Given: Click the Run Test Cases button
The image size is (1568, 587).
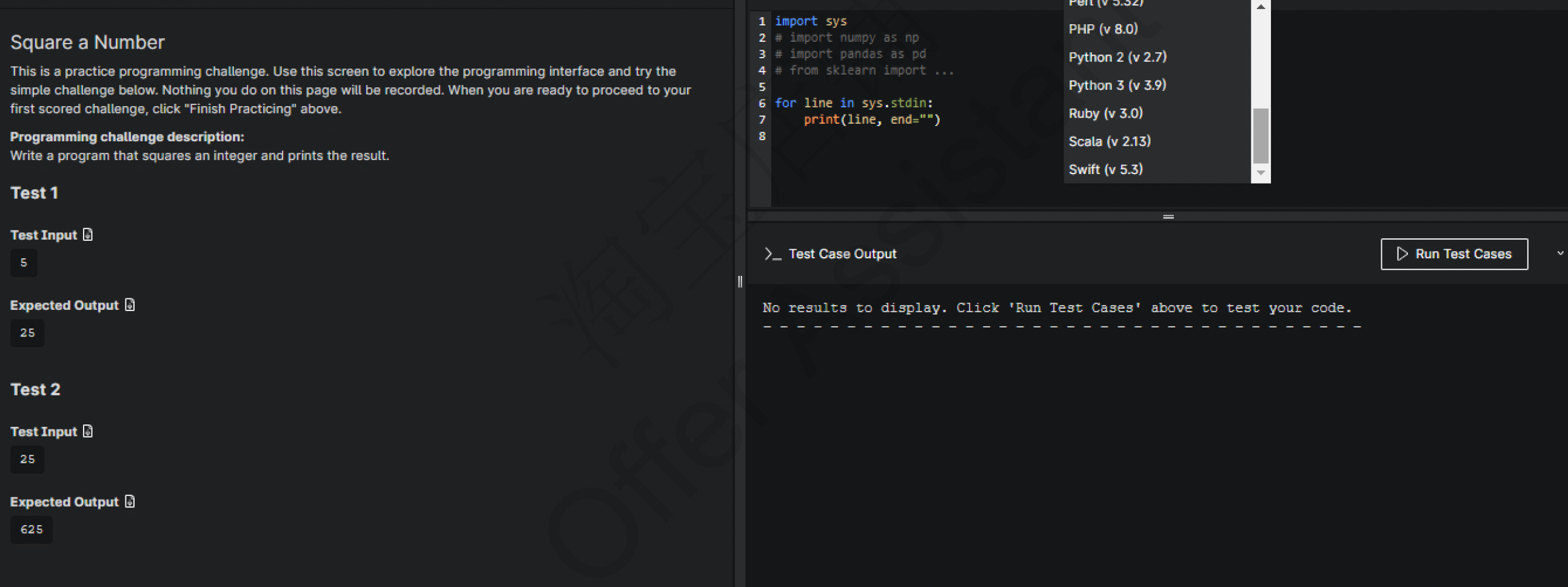Looking at the screenshot, I should click(1454, 254).
